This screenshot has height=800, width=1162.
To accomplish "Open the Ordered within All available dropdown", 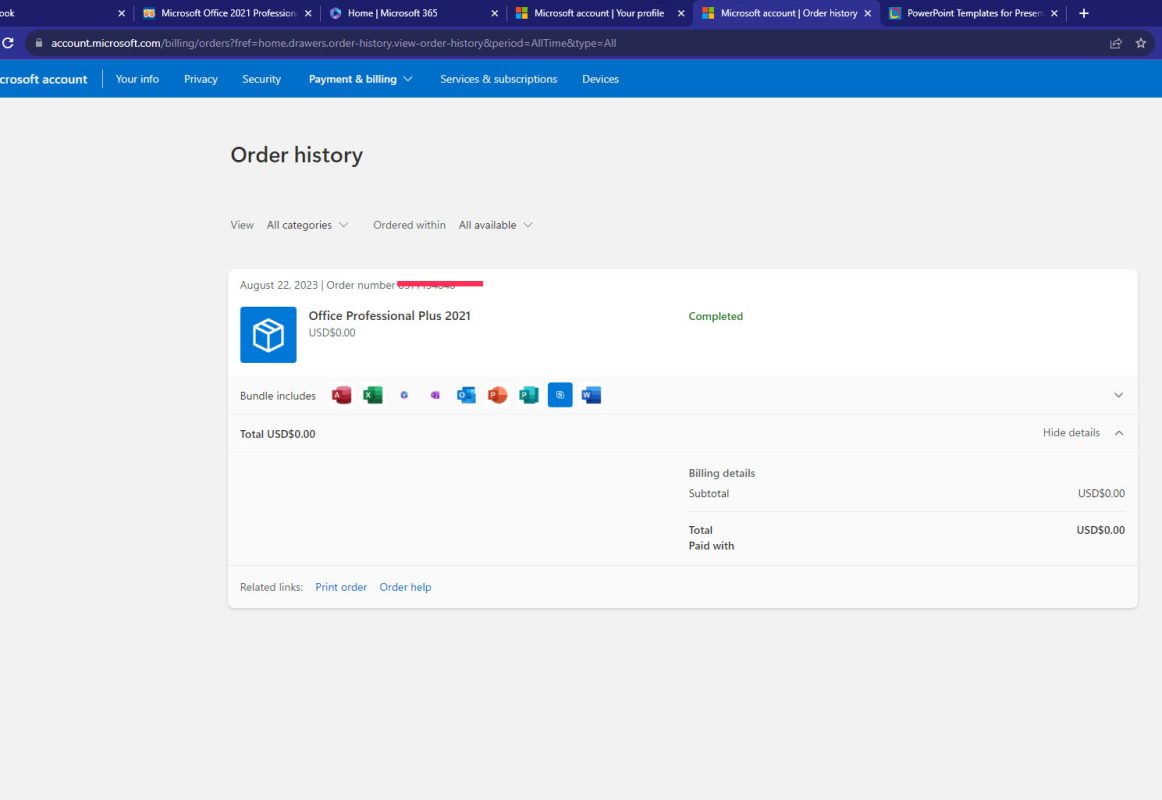I will click(x=495, y=225).
